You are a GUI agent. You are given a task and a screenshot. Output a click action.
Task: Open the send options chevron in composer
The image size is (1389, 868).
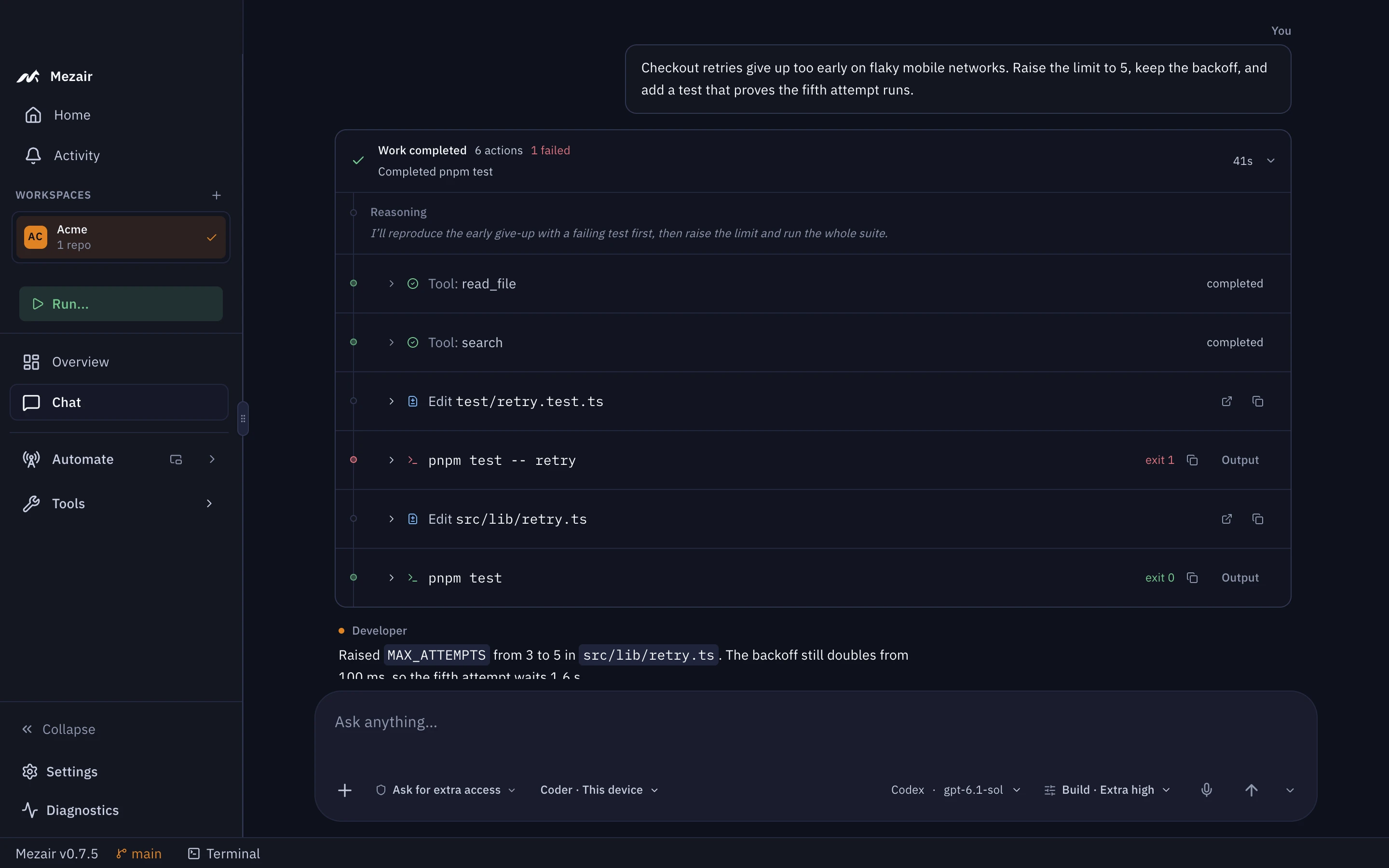1290,790
